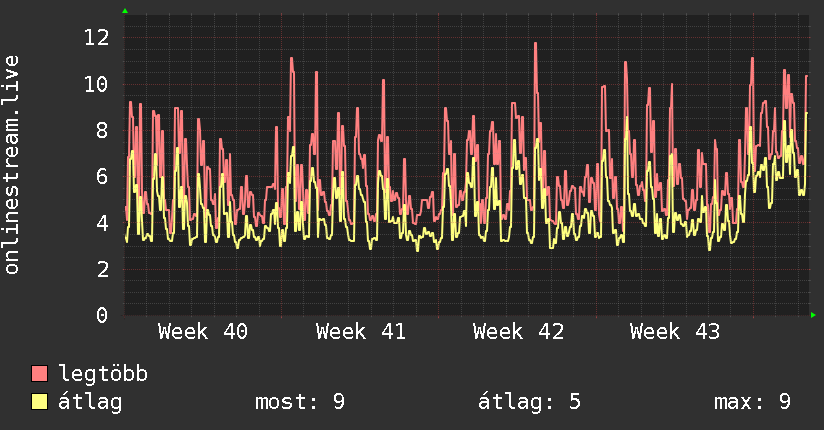Click the y-axis value 6
The image size is (824, 430).
click(x=102, y=176)
